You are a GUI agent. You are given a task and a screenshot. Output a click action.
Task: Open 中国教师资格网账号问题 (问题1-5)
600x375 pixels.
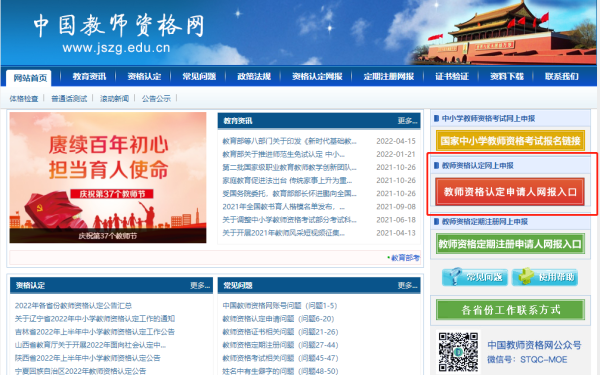point(280,306)
